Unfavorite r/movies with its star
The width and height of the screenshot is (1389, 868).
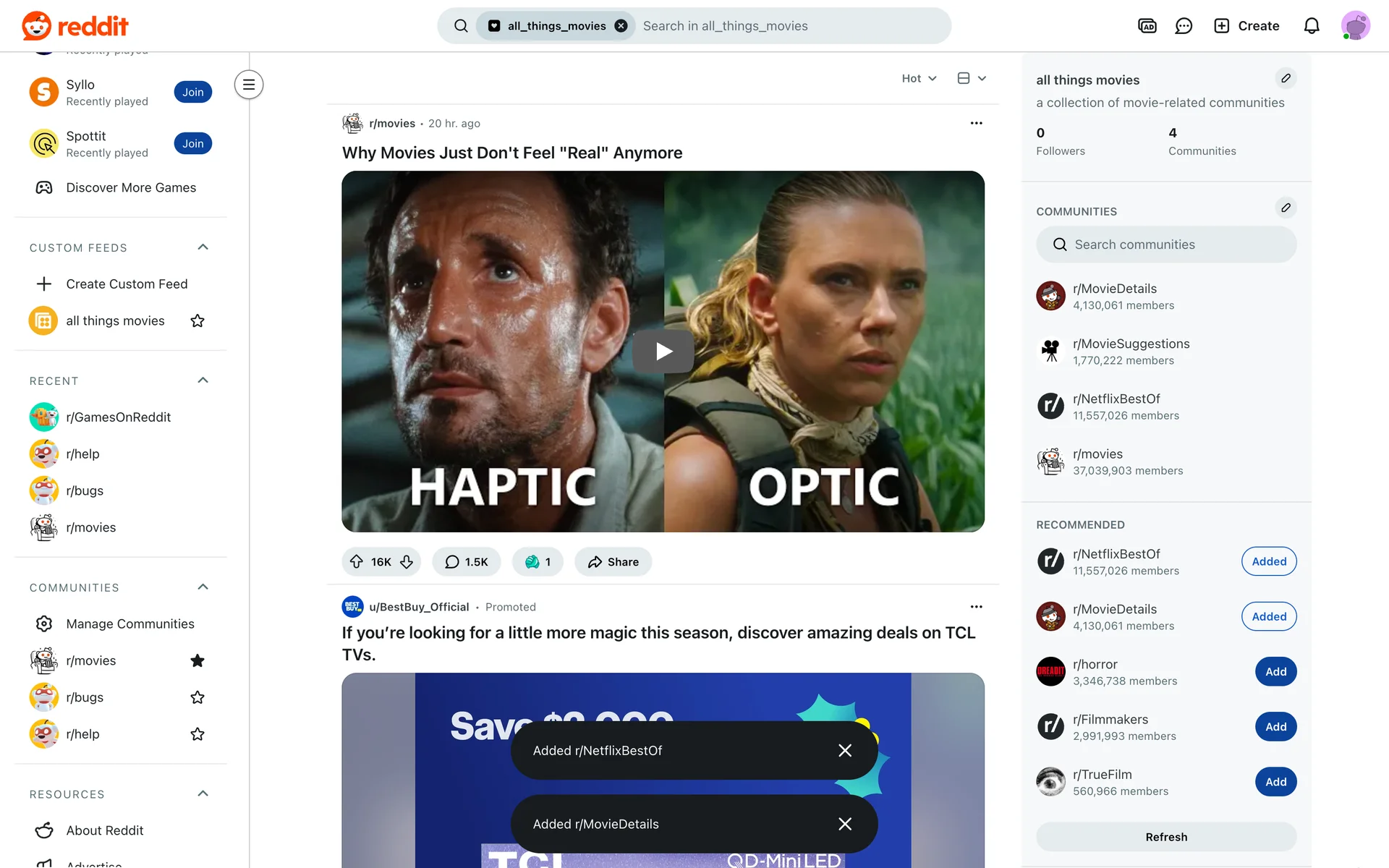(197, 660)
